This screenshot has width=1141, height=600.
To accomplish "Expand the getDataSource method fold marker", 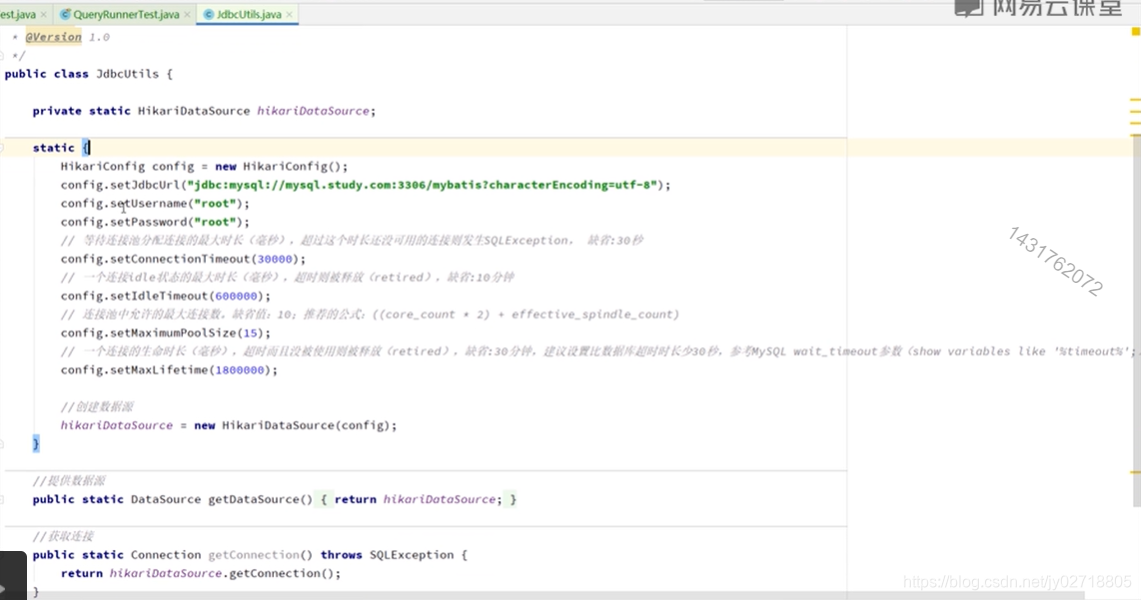I will [x=2, y=500].
